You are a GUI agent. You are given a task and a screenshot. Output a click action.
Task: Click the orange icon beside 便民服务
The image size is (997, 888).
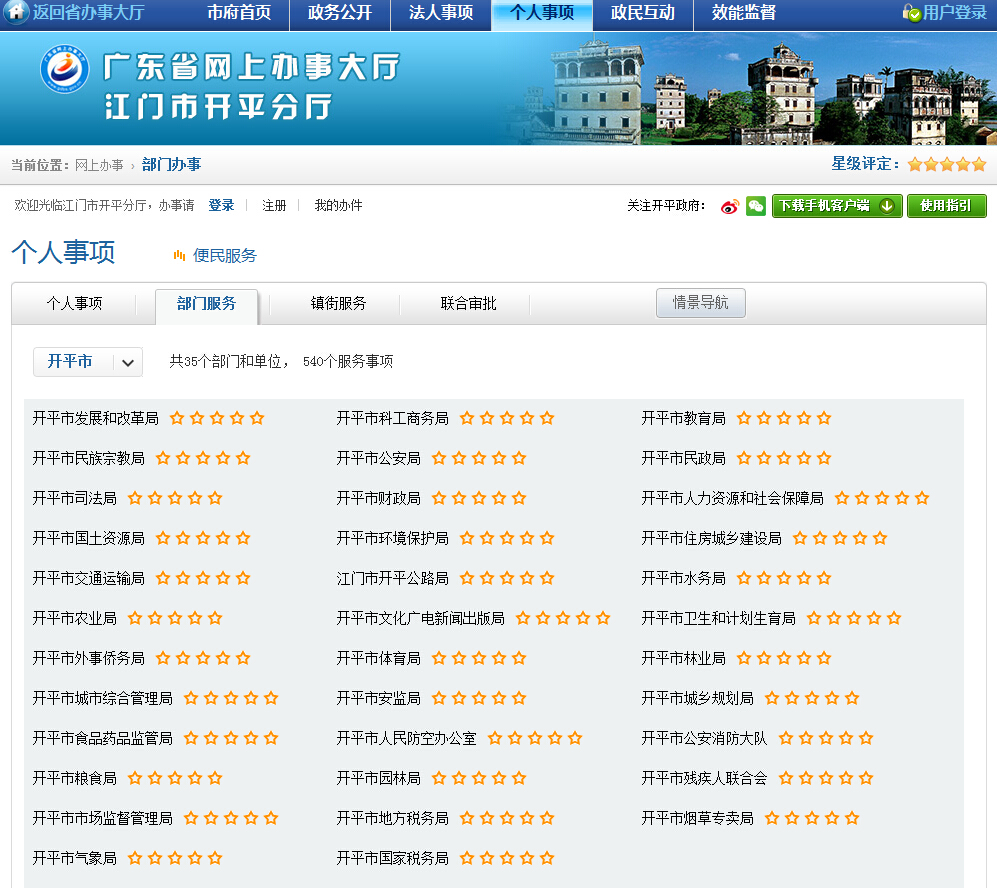pos(180,256)
